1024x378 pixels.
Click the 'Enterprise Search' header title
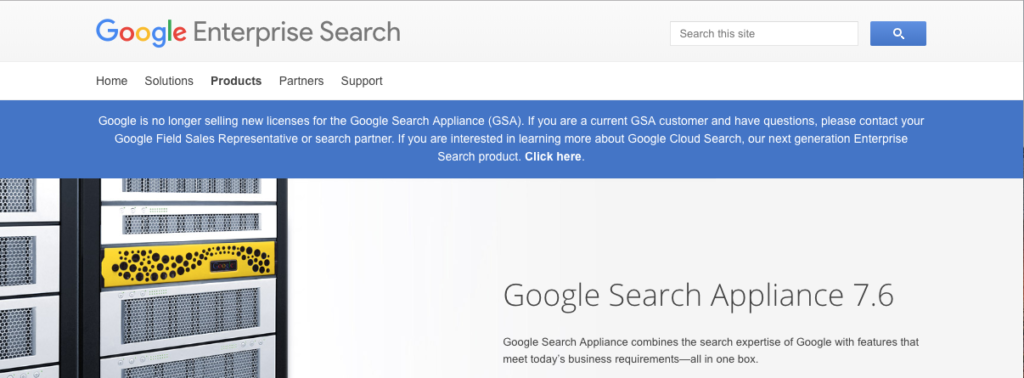click(x=296, y=31)
